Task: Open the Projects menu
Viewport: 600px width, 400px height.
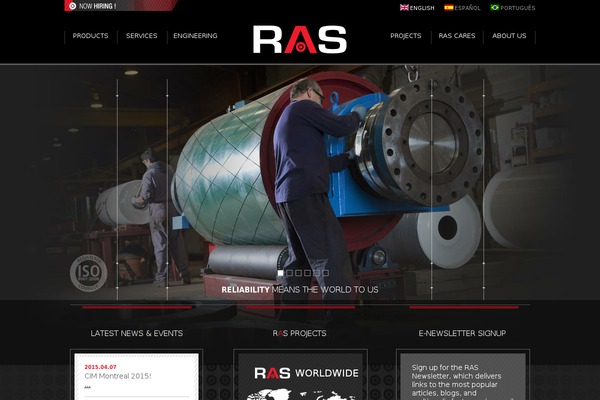Action: click(406, 36)
